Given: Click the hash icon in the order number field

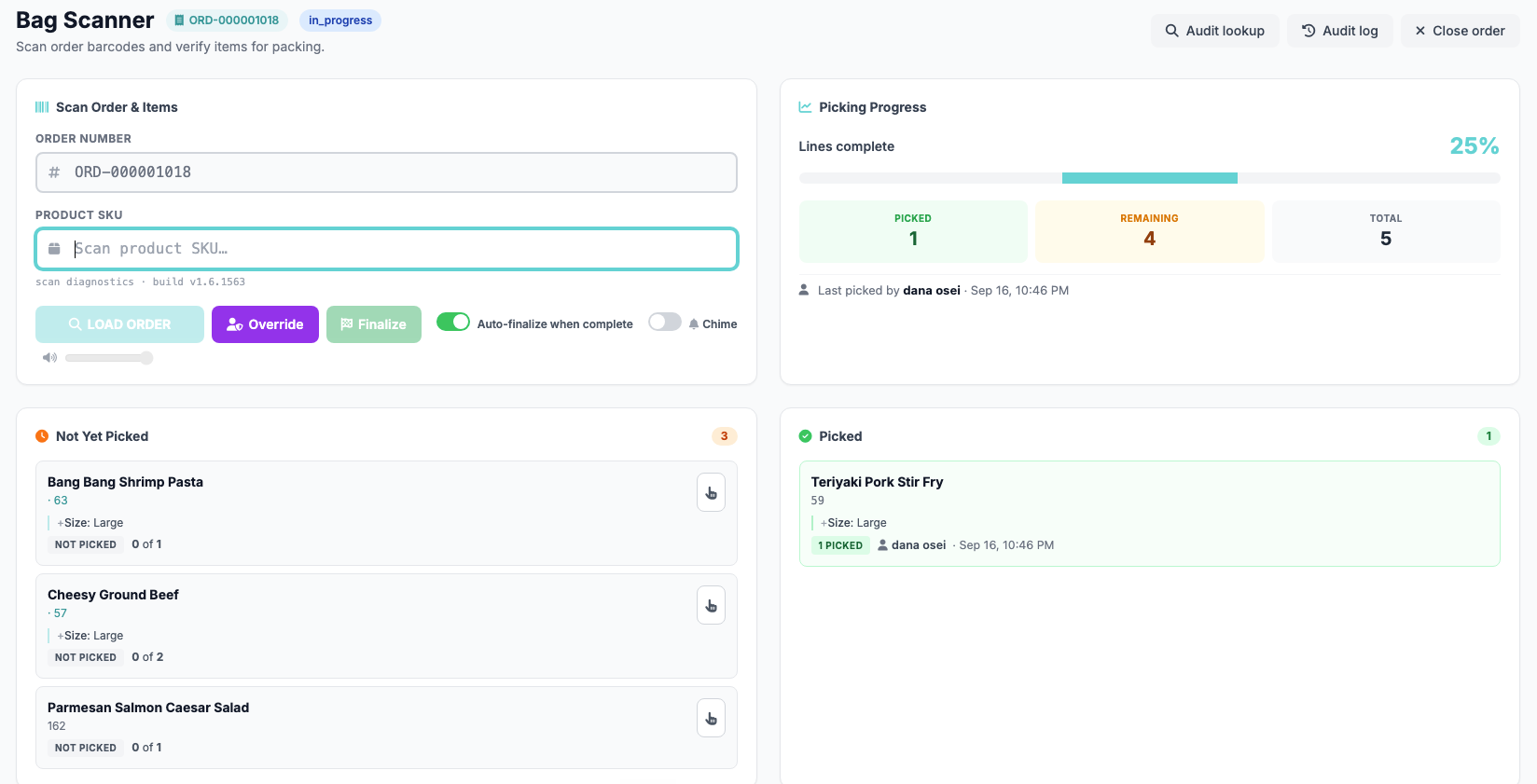Looking at the screenshot, I should (54, 172).
